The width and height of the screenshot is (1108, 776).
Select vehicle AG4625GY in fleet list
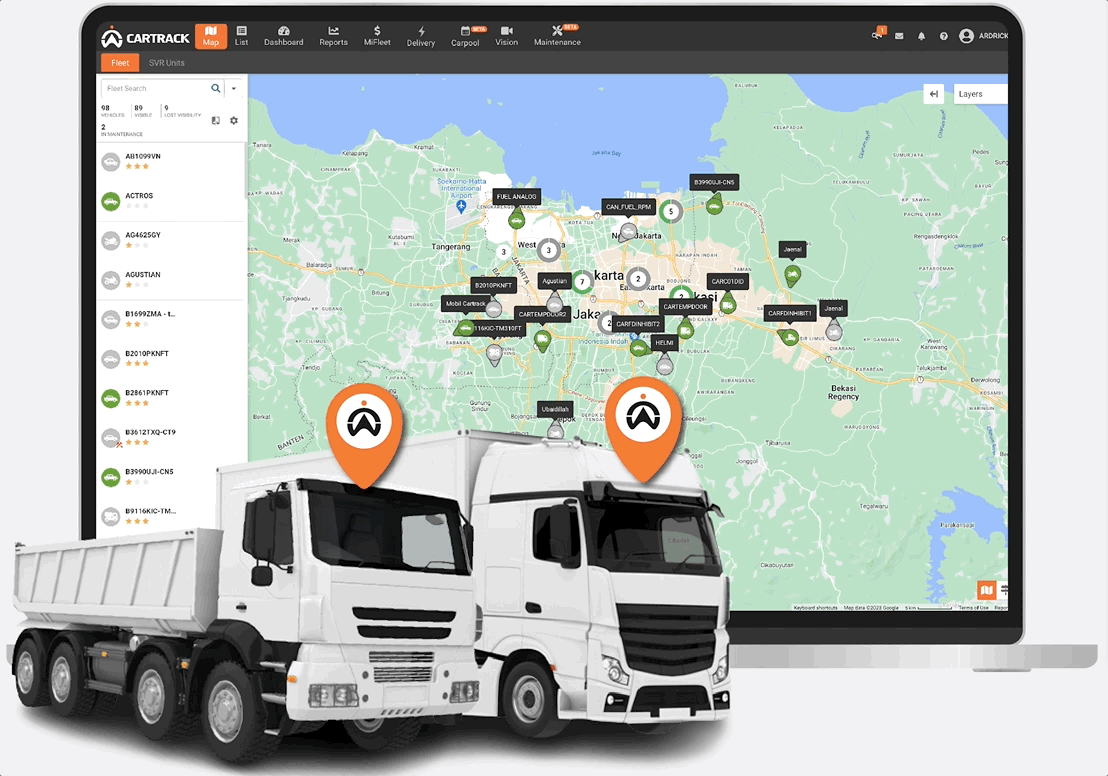coord(172,241)
